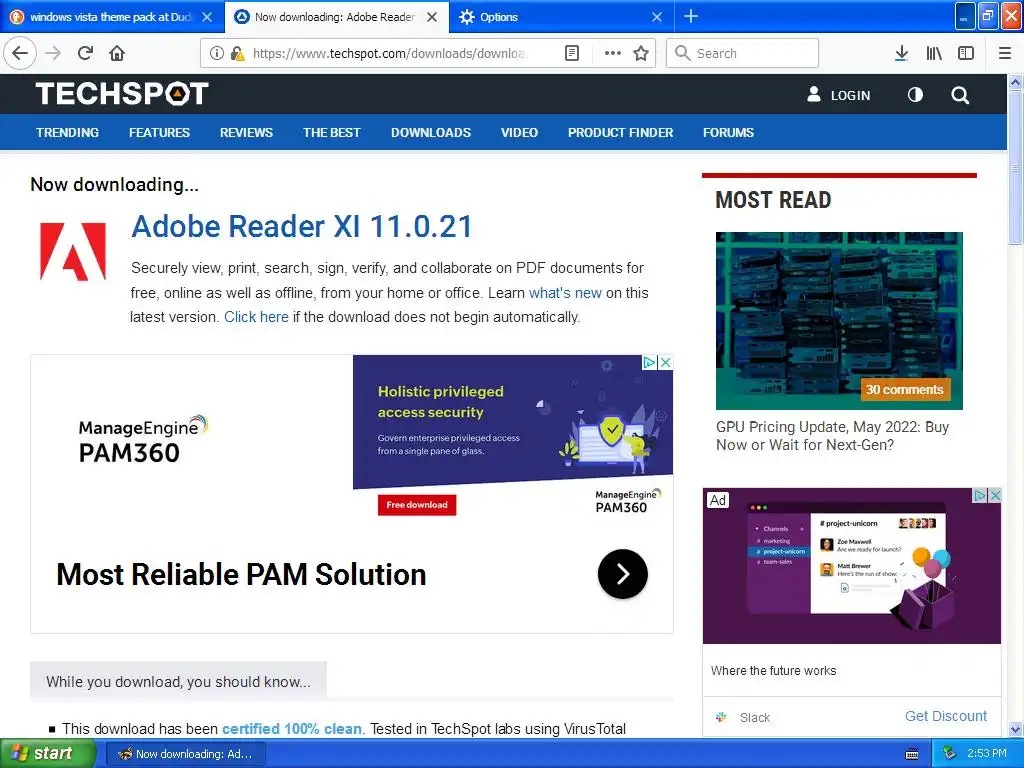Screen dimensions: 1024x768
Task: Open AdChoices icon on ManageEngine ad
Action: 650,362
